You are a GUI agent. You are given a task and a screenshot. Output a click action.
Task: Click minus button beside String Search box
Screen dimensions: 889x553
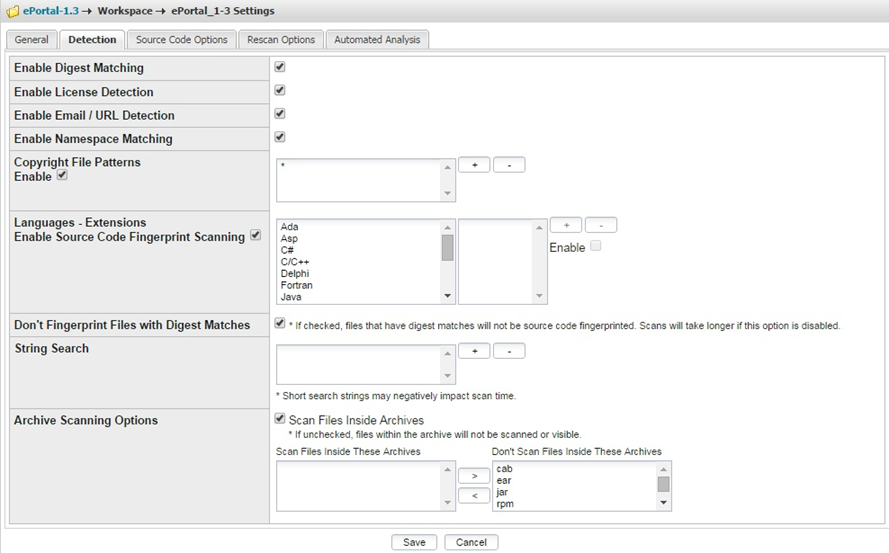(509, 351)
